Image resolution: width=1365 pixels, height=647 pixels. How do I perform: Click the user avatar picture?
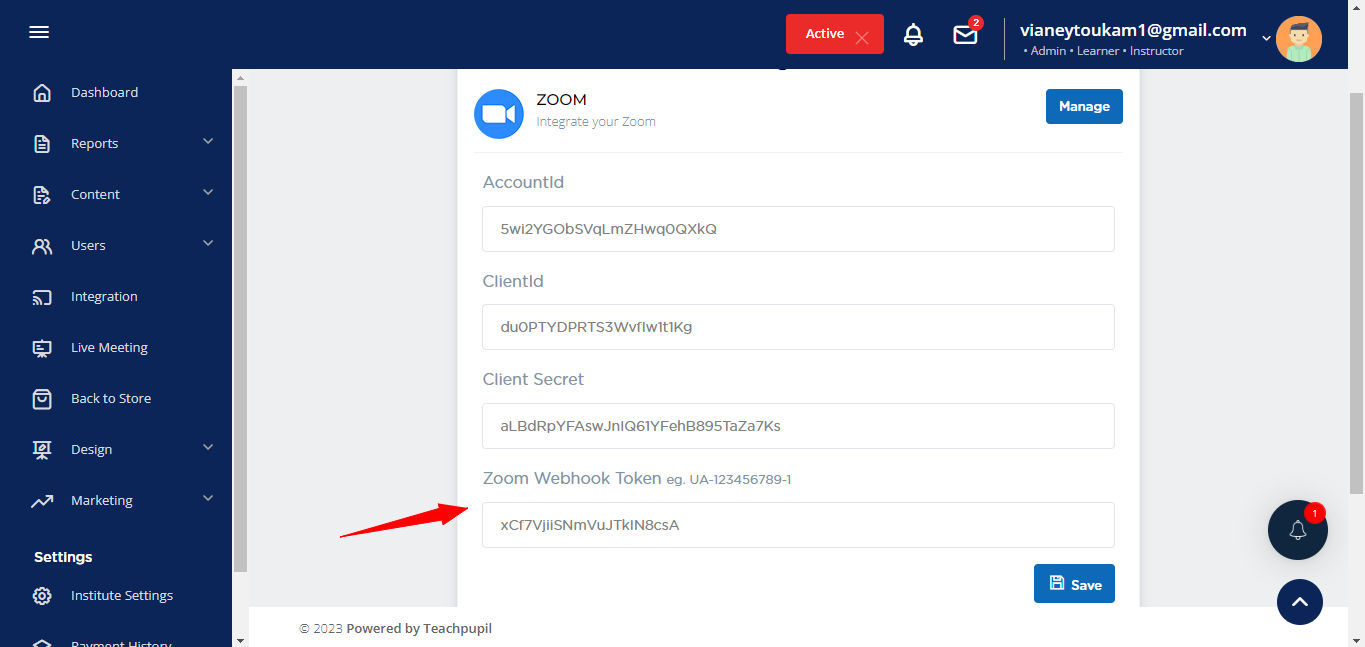[1298, 39]
